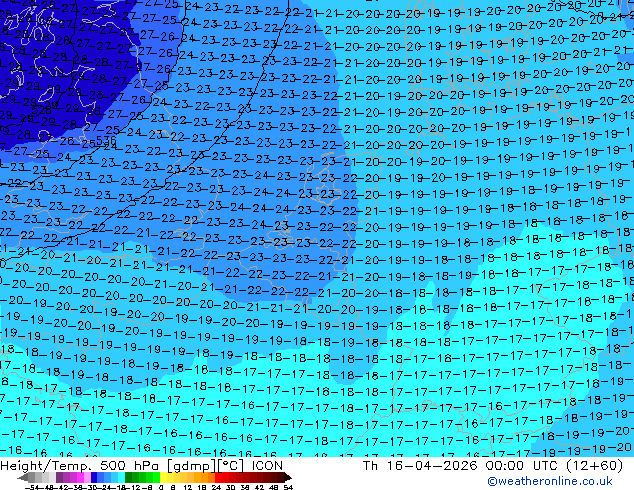This screenshot has width=634, height=490.
Task: Click the "536" height contour label
Action: coord(106,141)
